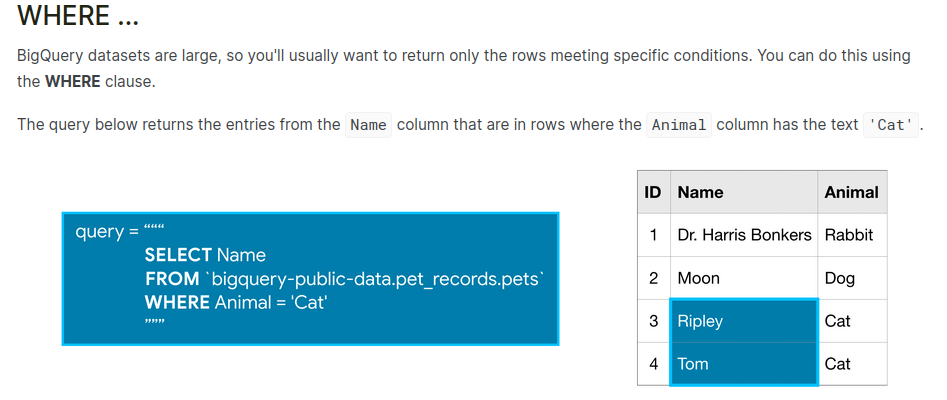Click the Cat cell in Ripley's row
This screenshot has width=947, height=400.
(x=838, y=321)
